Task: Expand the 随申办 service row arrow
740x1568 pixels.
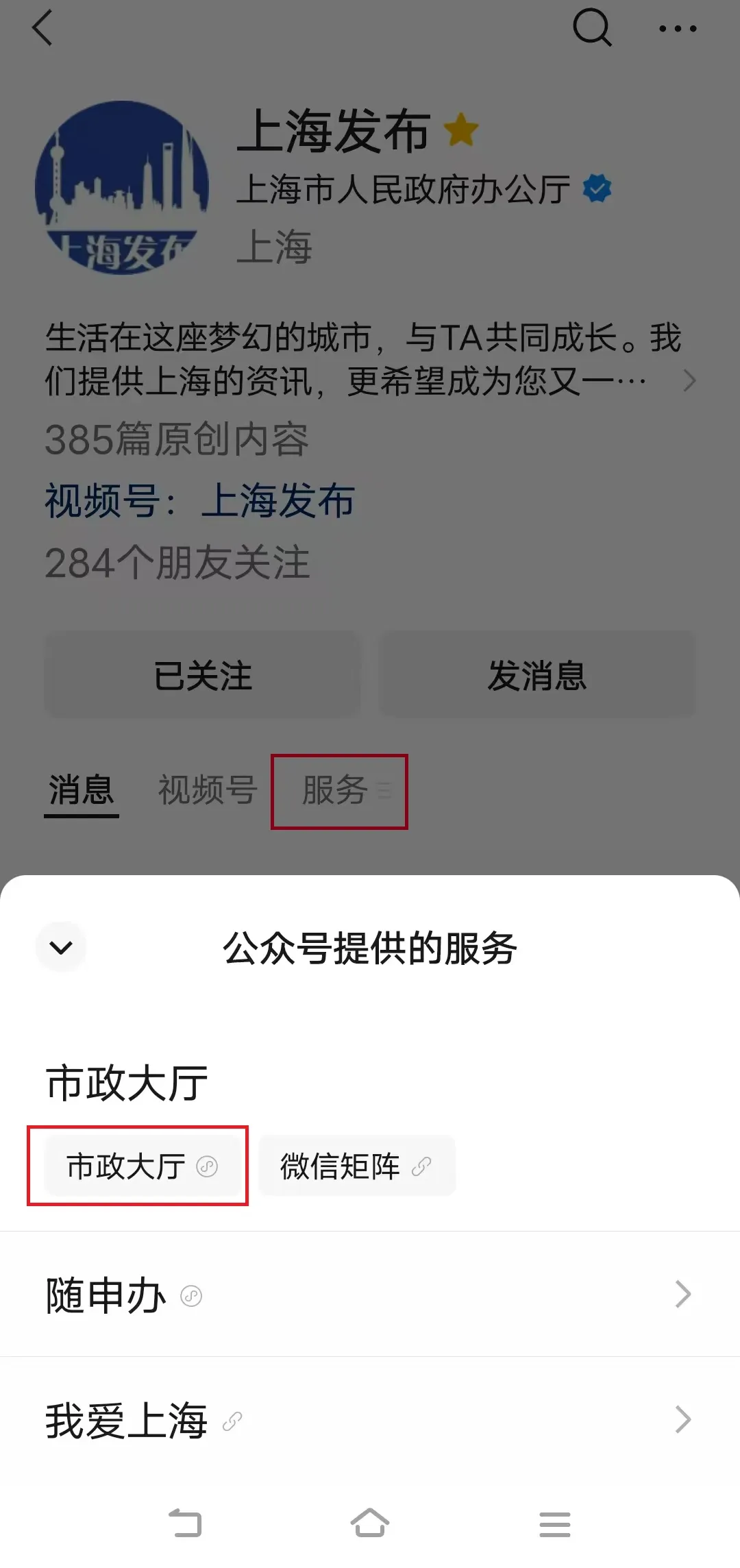Action: 682,1295
